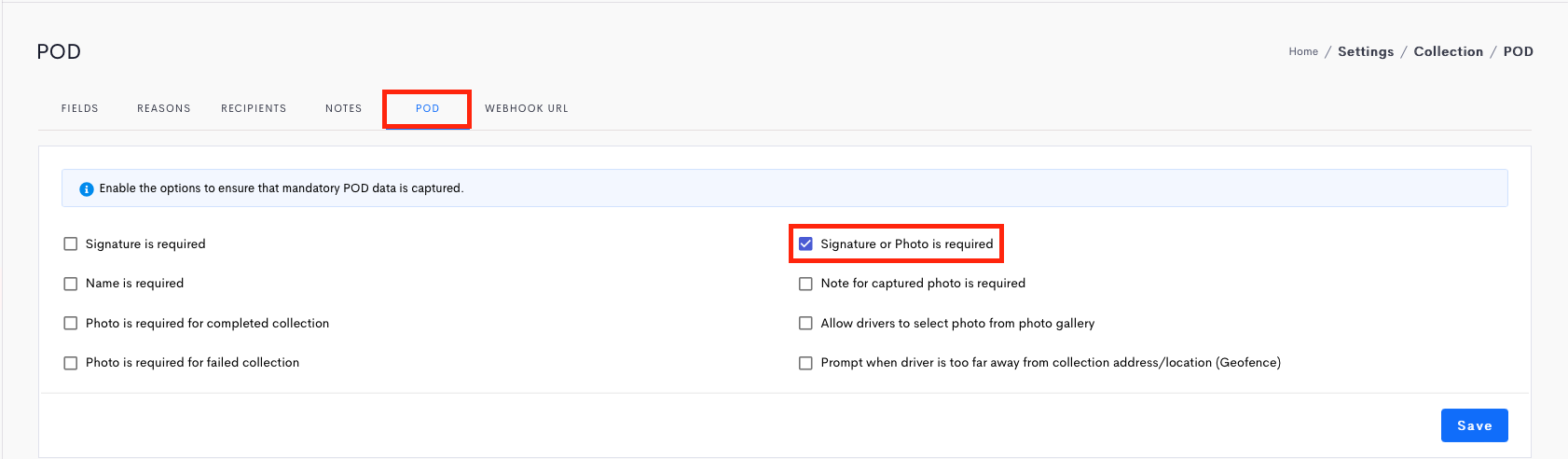Click the POD breadcrumb item
This screenshot has width=1568, height=459.
click(1519, 52)
